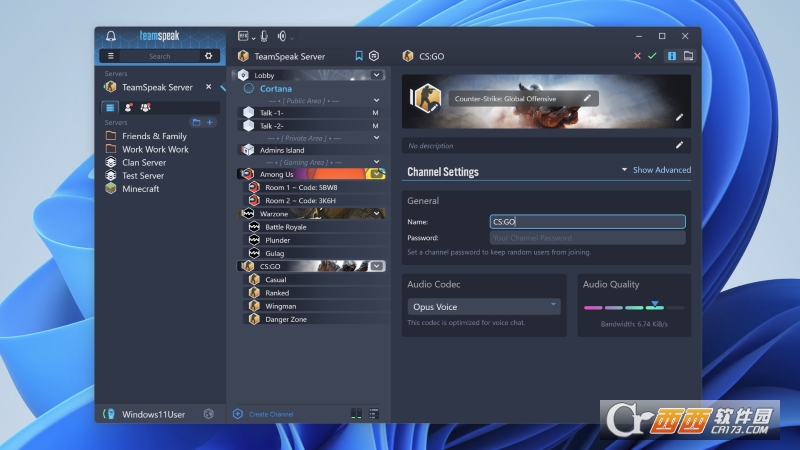Select the Admins Island channel
Screen dimensions: 800x450
pyautogui.click(x=311, y=150)
